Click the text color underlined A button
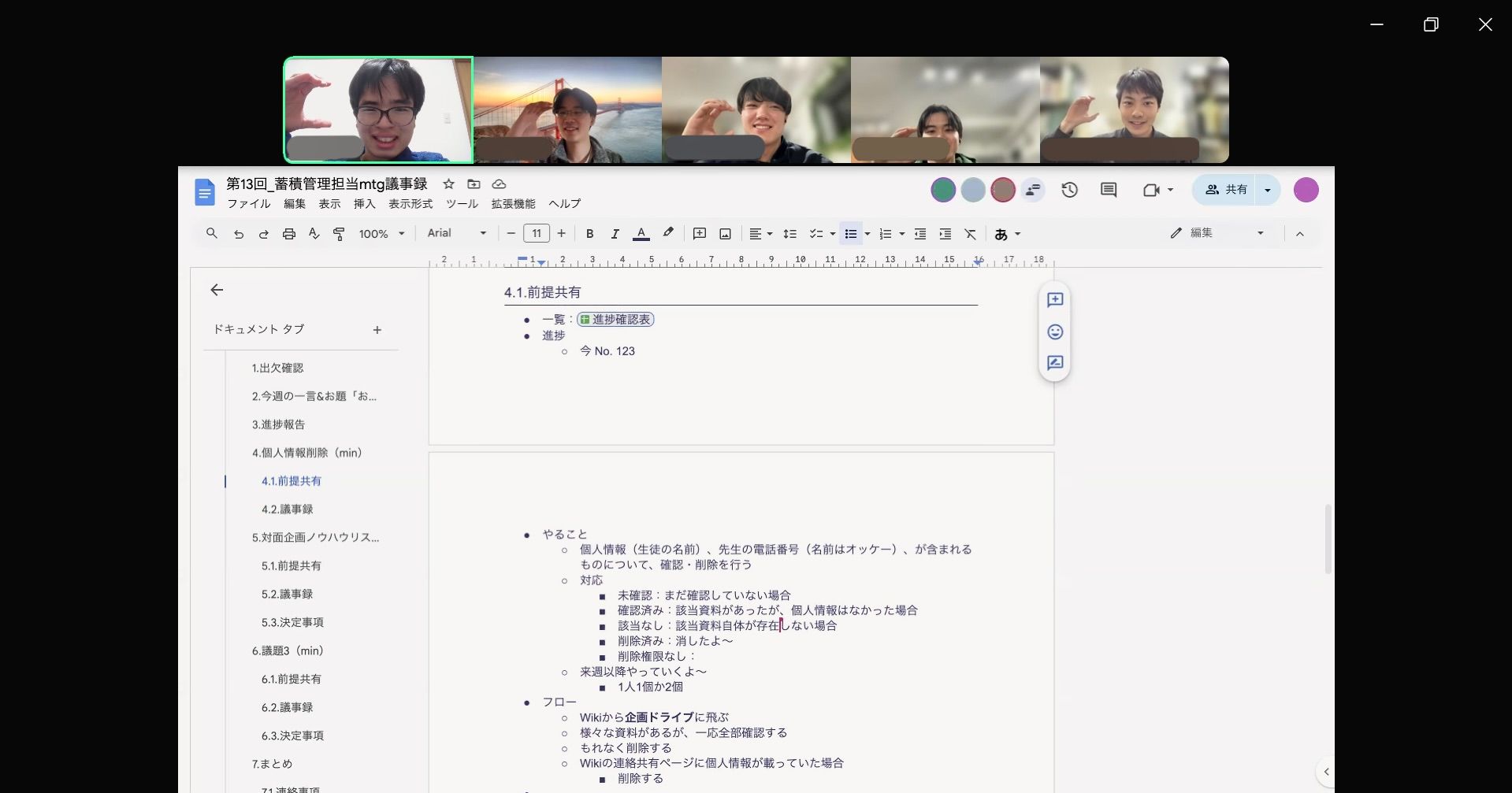This screenshot has height=793, width=1512. click(641, 234)
